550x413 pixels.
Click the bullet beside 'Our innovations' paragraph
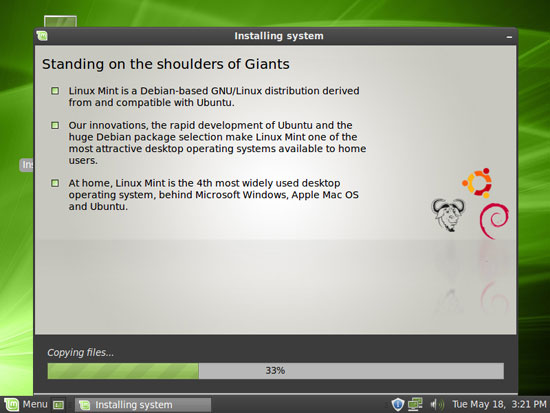[55, 125]
